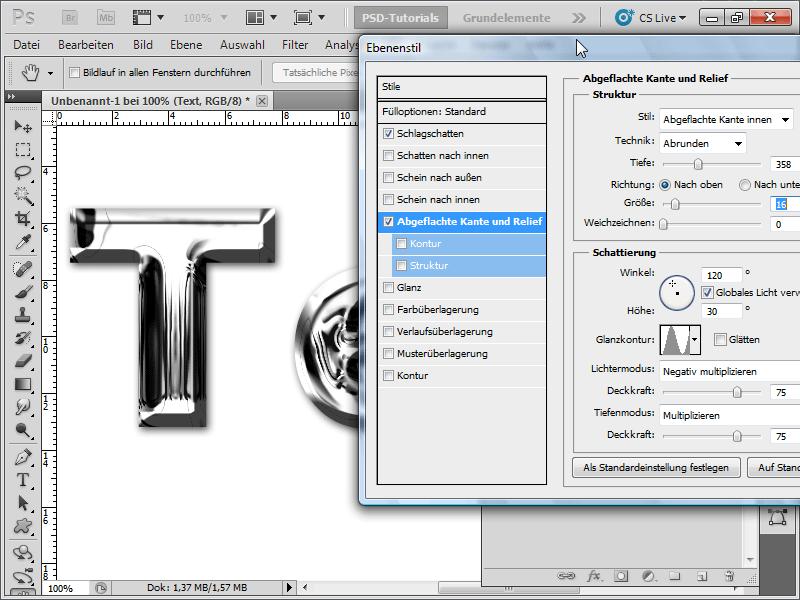Select the Nach oben radio button
The width and height of the screenshot is (800, 600).
[665, 185]
